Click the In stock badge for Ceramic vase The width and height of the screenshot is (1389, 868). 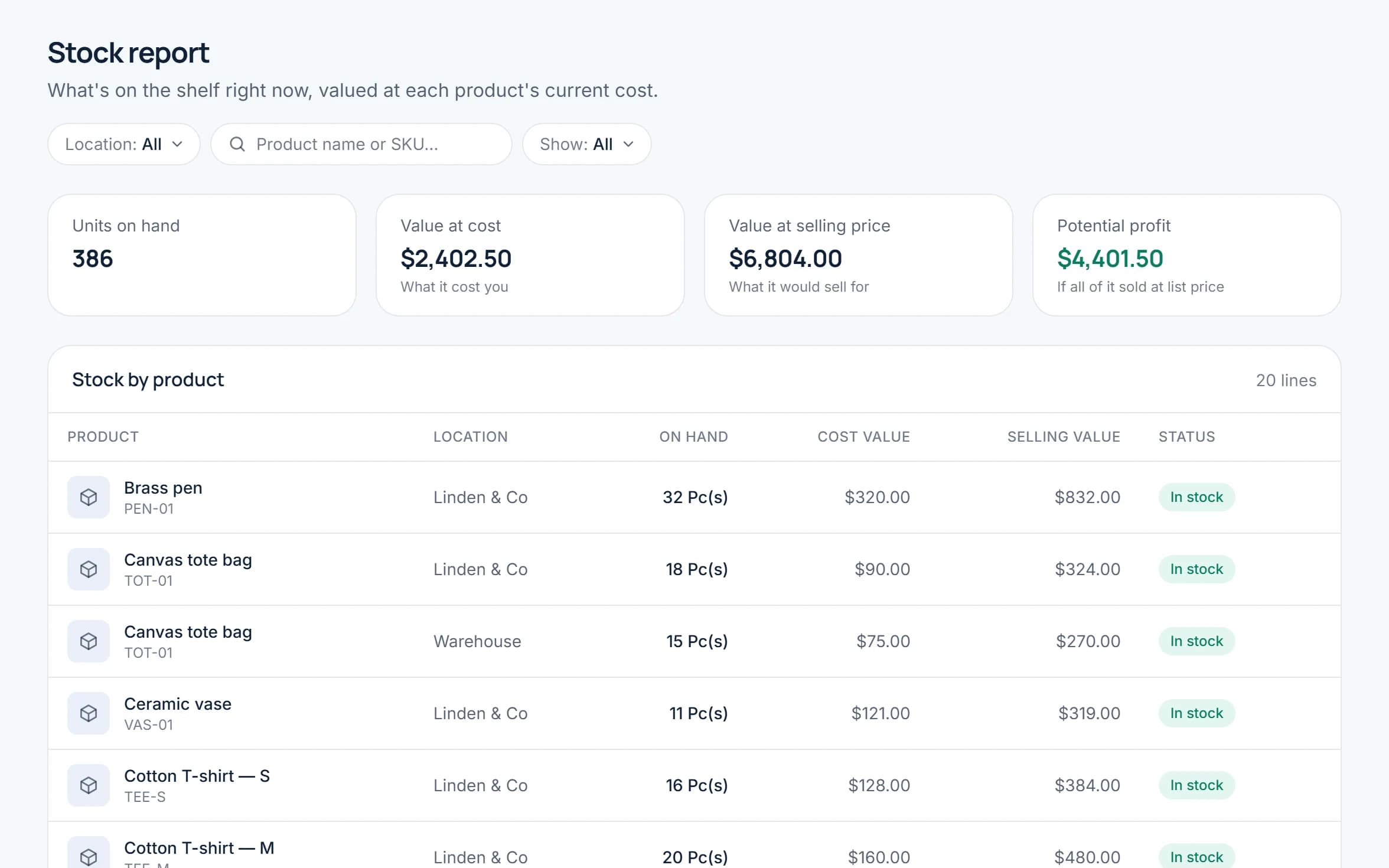pyautogui.click(x=1196, y=713)
